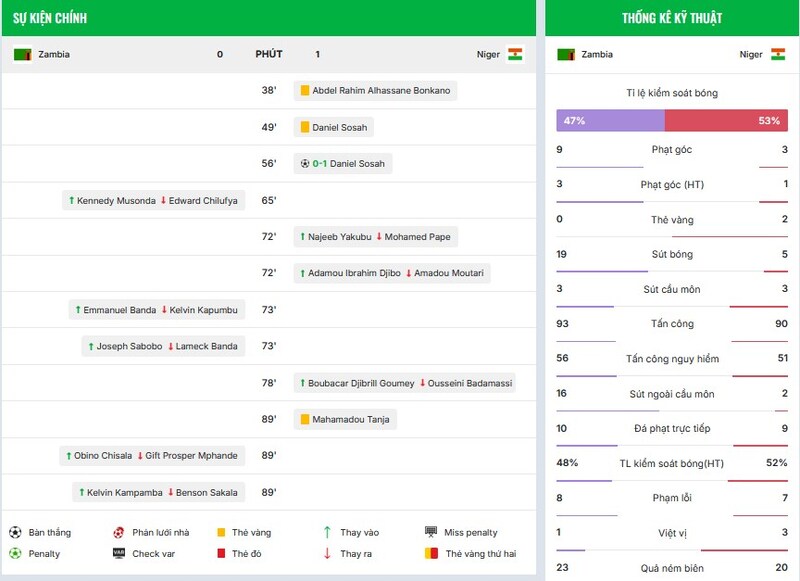800x581 pixels.
Task: Click Boubacar Djibrill Gourney substitution entry
Action: 355,383
